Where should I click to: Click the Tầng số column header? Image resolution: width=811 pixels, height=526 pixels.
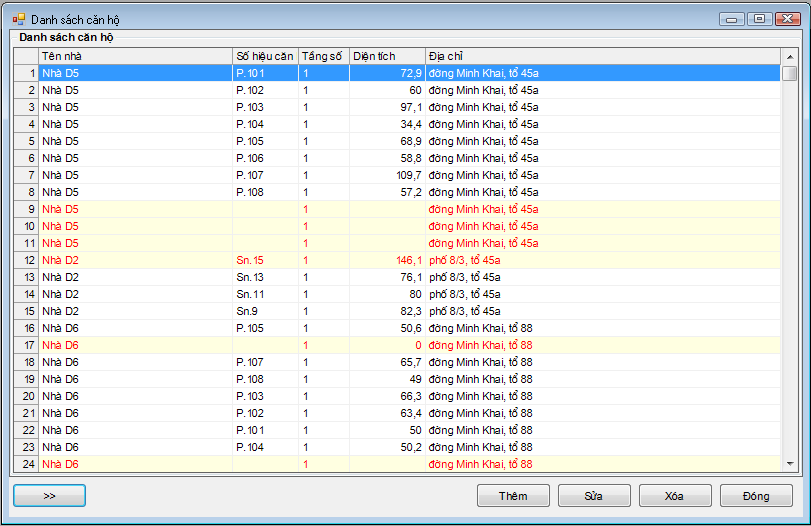[x=323, y=56]
